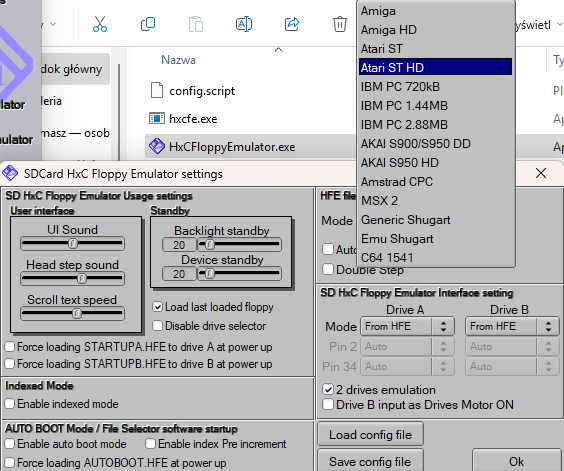The width and height of the screenshot is (564, 471).
Task: Click the Cut scissors icon in File Explorer
Action: pyautogui.click(x=100, y=24)
